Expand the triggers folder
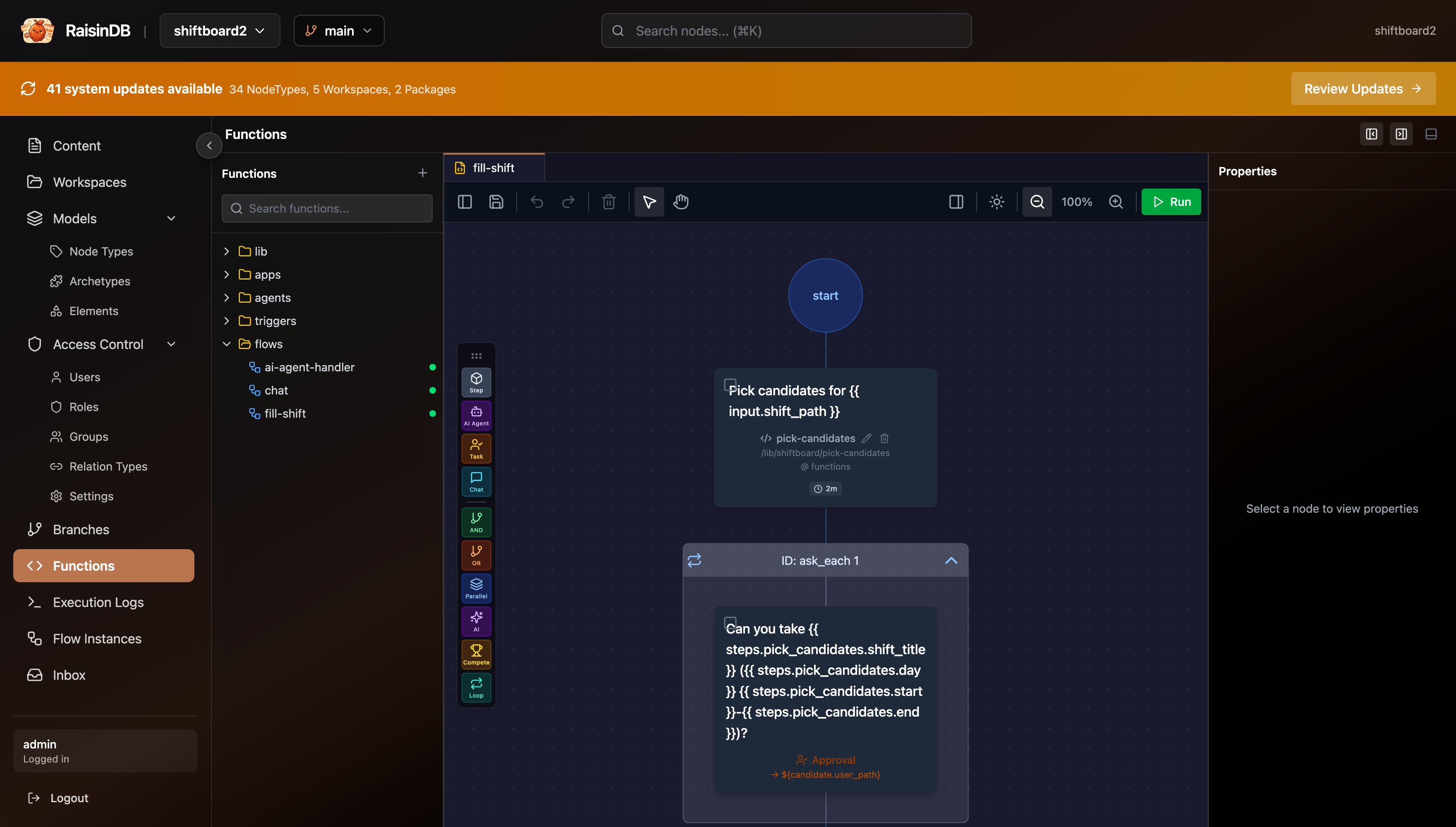This screenshot has height=827, width=1456. [227, 321]
